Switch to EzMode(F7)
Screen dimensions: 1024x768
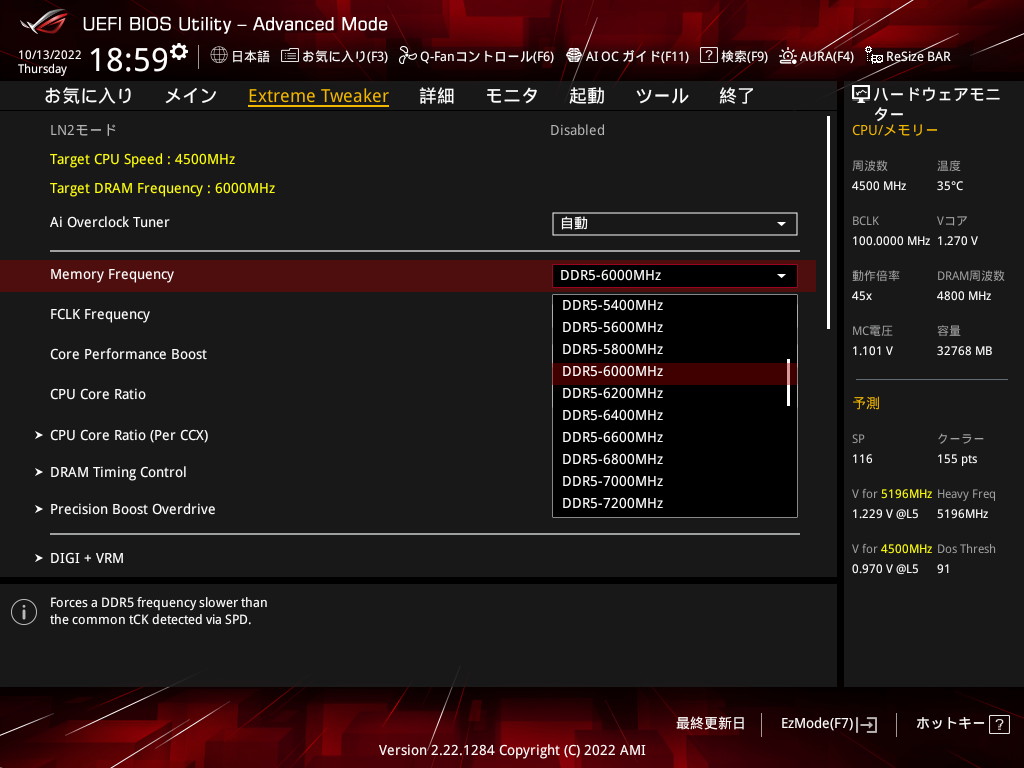[x=829, y=724]
